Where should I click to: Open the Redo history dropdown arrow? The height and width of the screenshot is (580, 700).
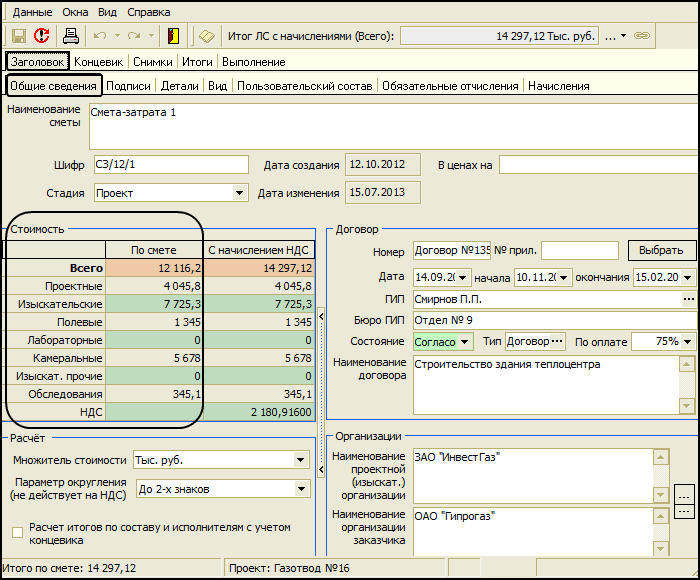pyautogui.click(x=151, y=36)
